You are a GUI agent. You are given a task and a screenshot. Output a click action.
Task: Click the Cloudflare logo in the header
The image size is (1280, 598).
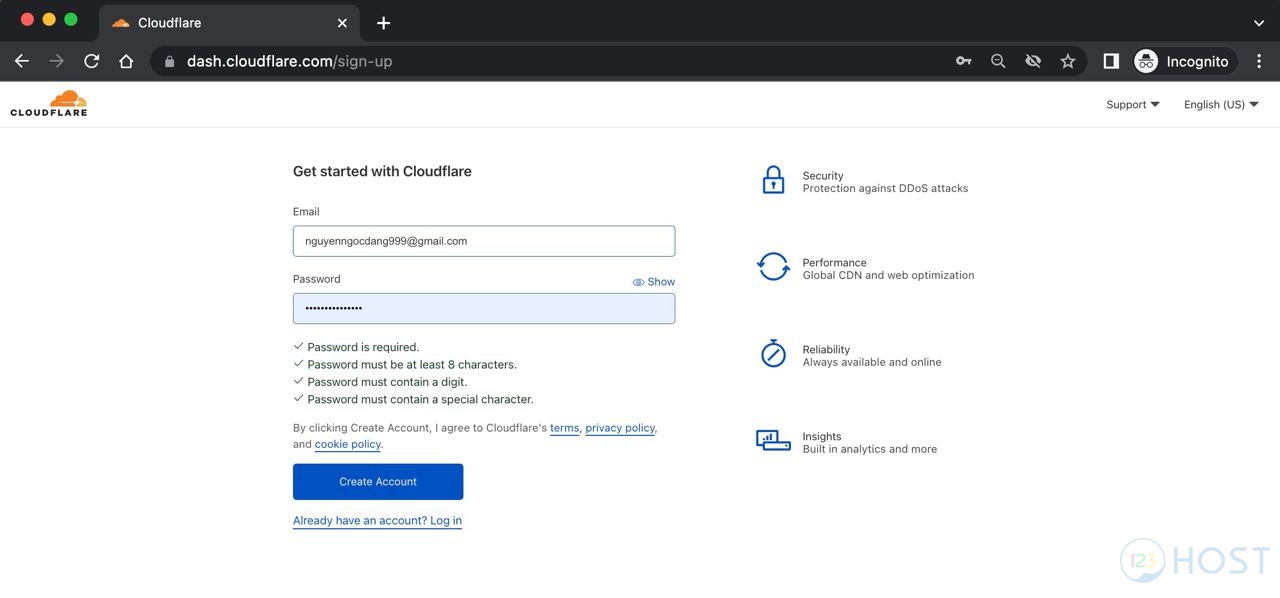[49, 103]
